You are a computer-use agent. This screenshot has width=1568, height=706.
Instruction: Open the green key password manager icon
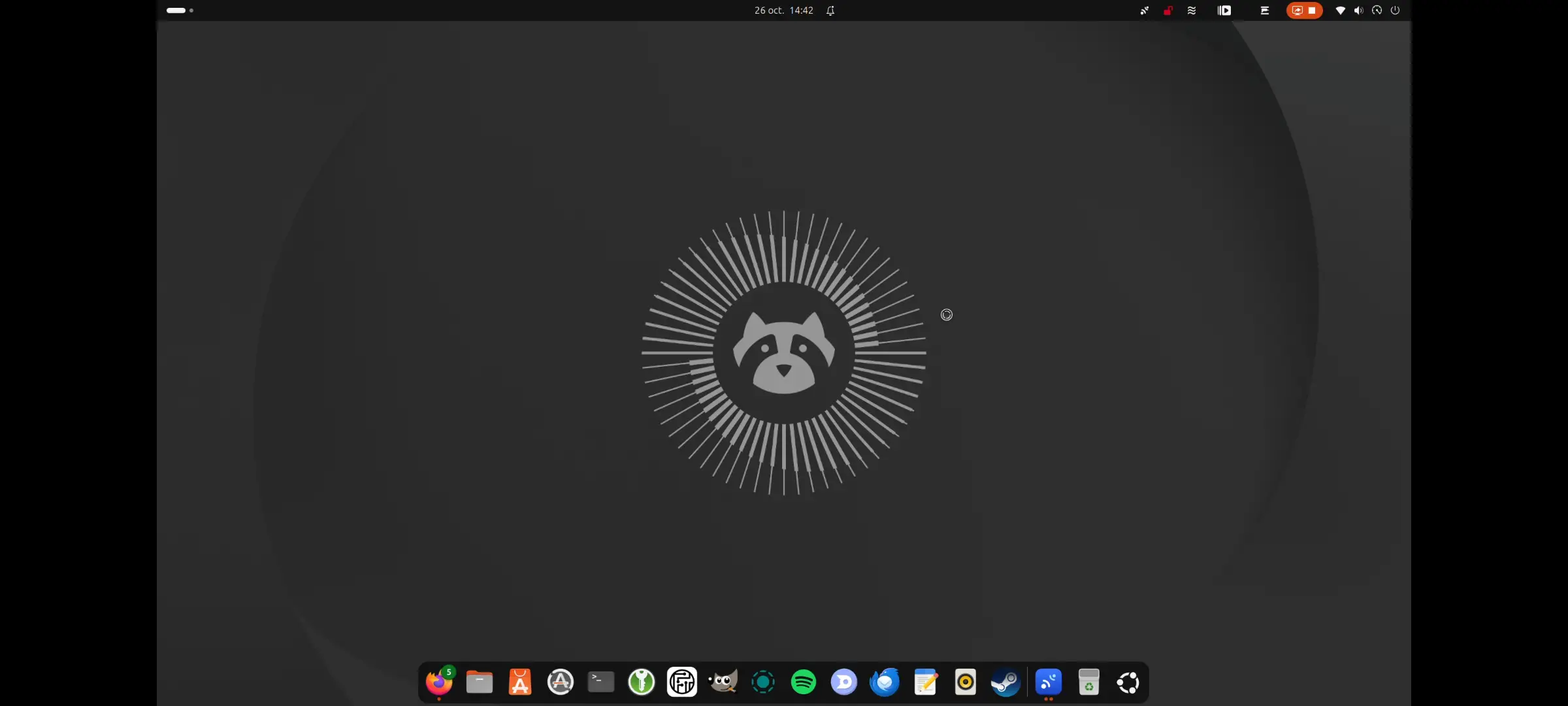pos(642,682)
